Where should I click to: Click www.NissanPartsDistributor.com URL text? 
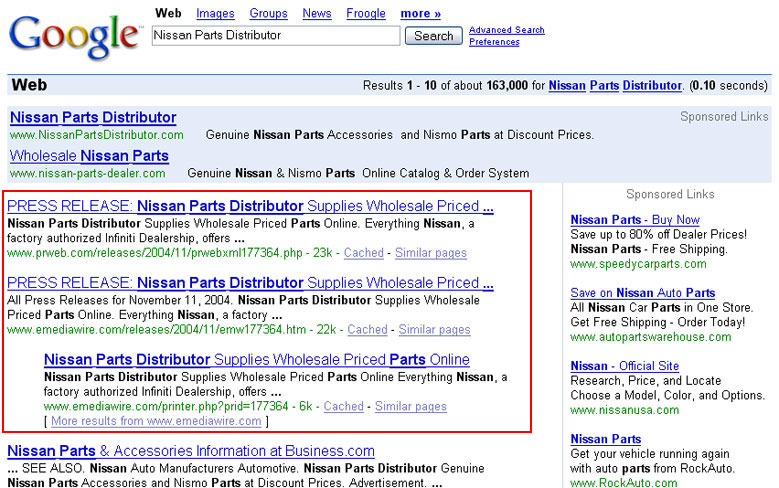(97, 135)
